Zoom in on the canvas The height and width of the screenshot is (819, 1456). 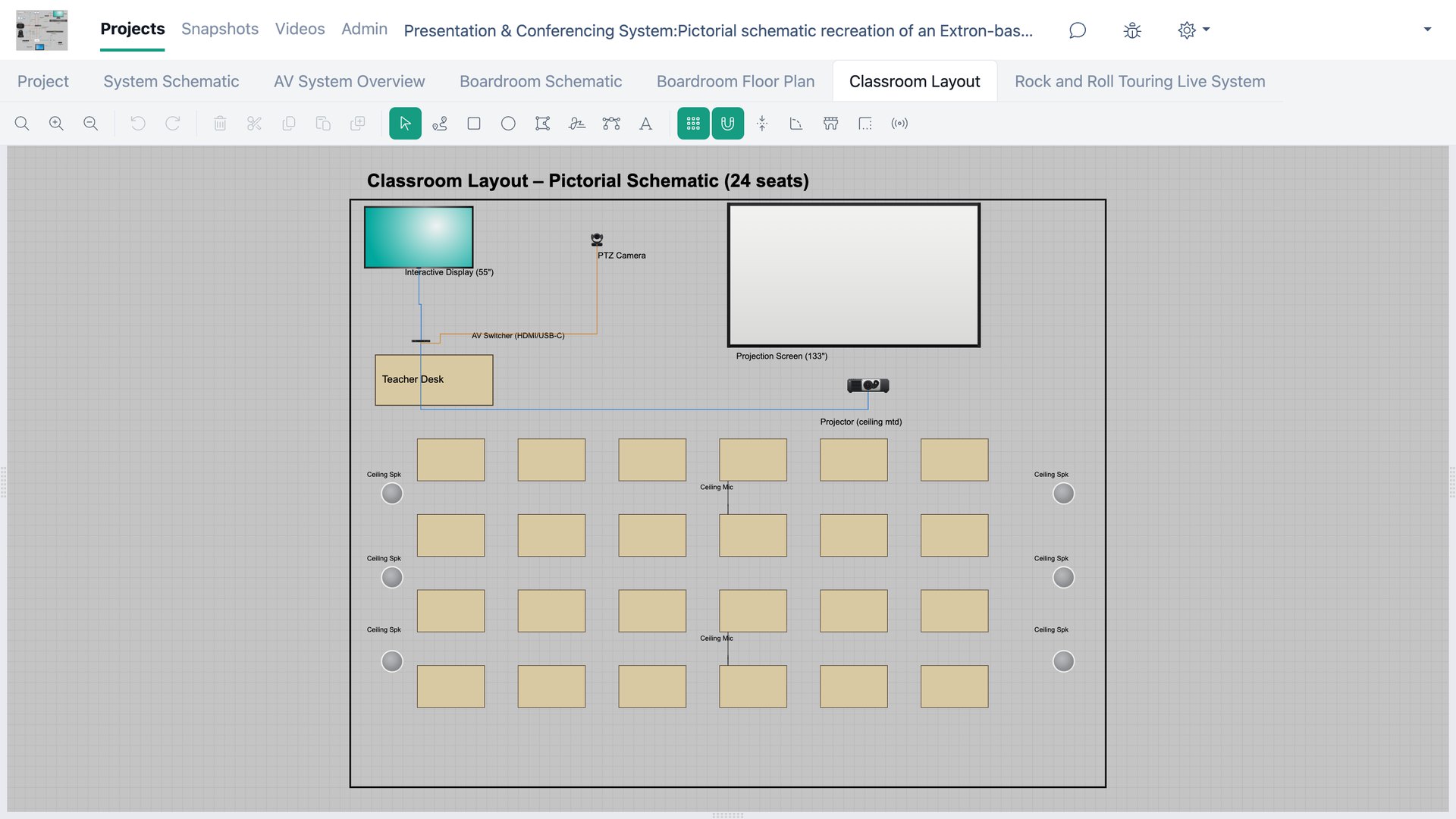[56, 124]
